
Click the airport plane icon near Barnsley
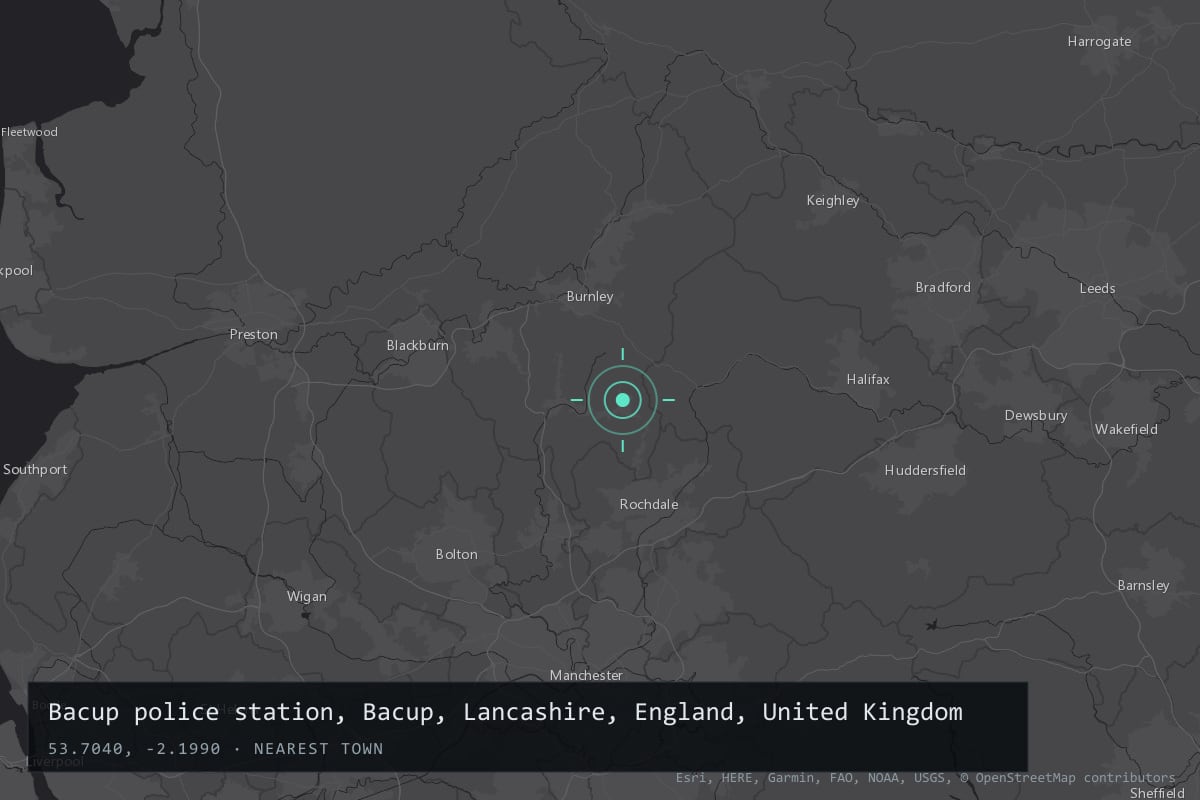coord(932,626)
